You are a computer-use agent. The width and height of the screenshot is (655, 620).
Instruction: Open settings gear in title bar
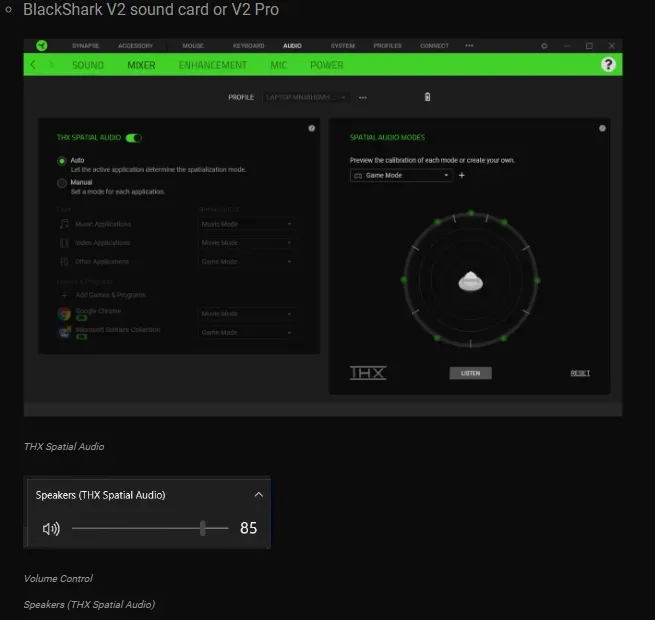coord(544,46)
